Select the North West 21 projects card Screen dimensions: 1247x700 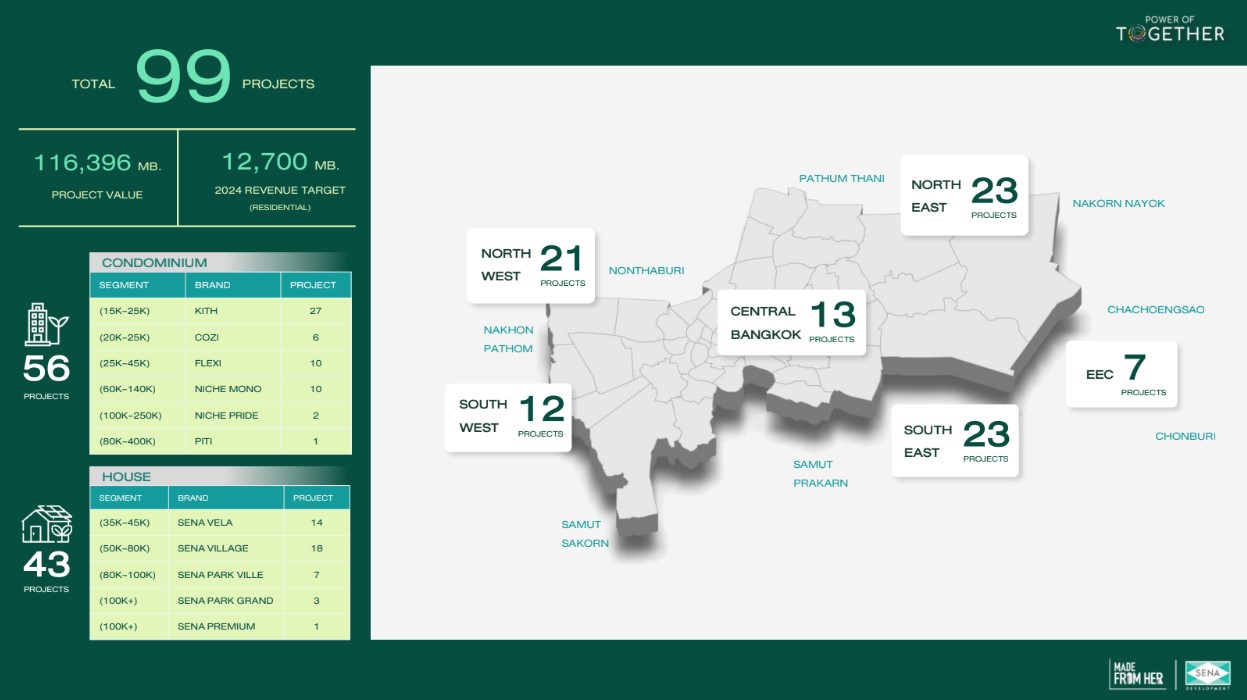click(x=531, y=265)
